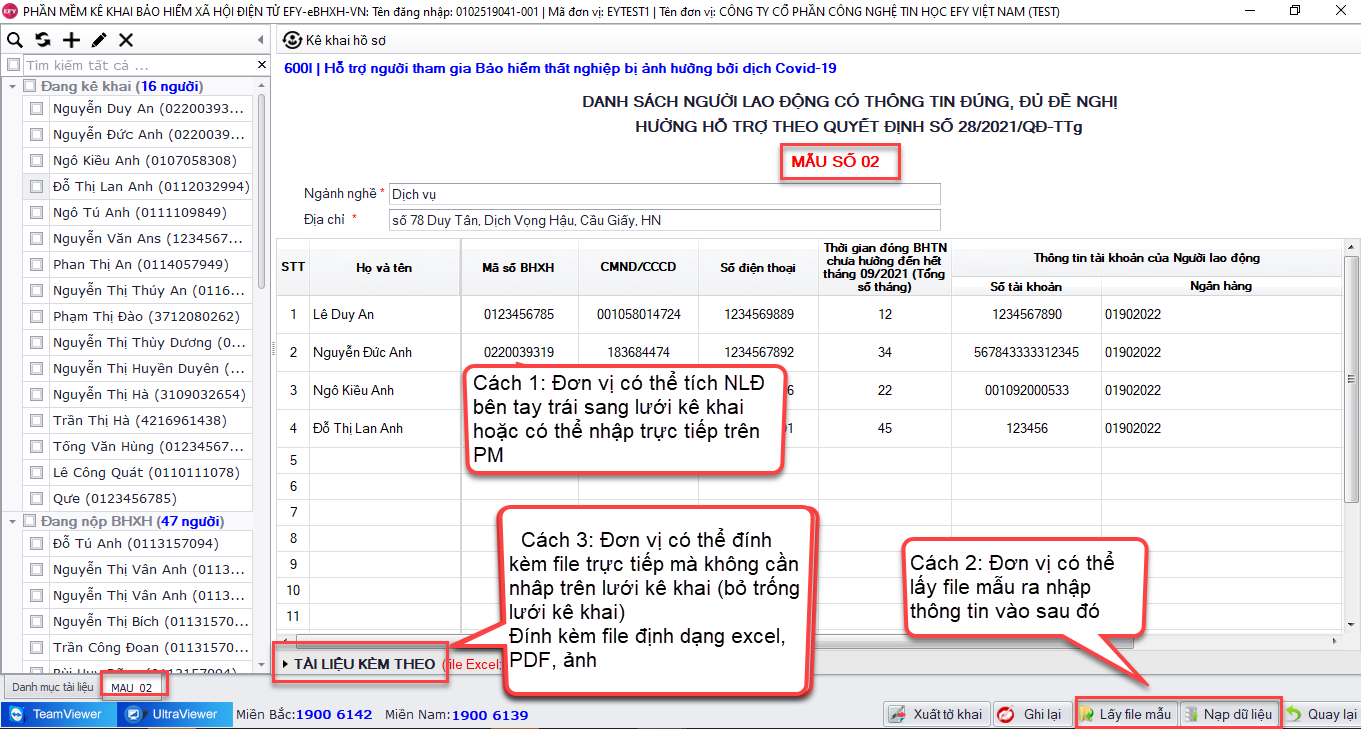Click the Tìm kiếm tất cả search box

coord(139,65)
